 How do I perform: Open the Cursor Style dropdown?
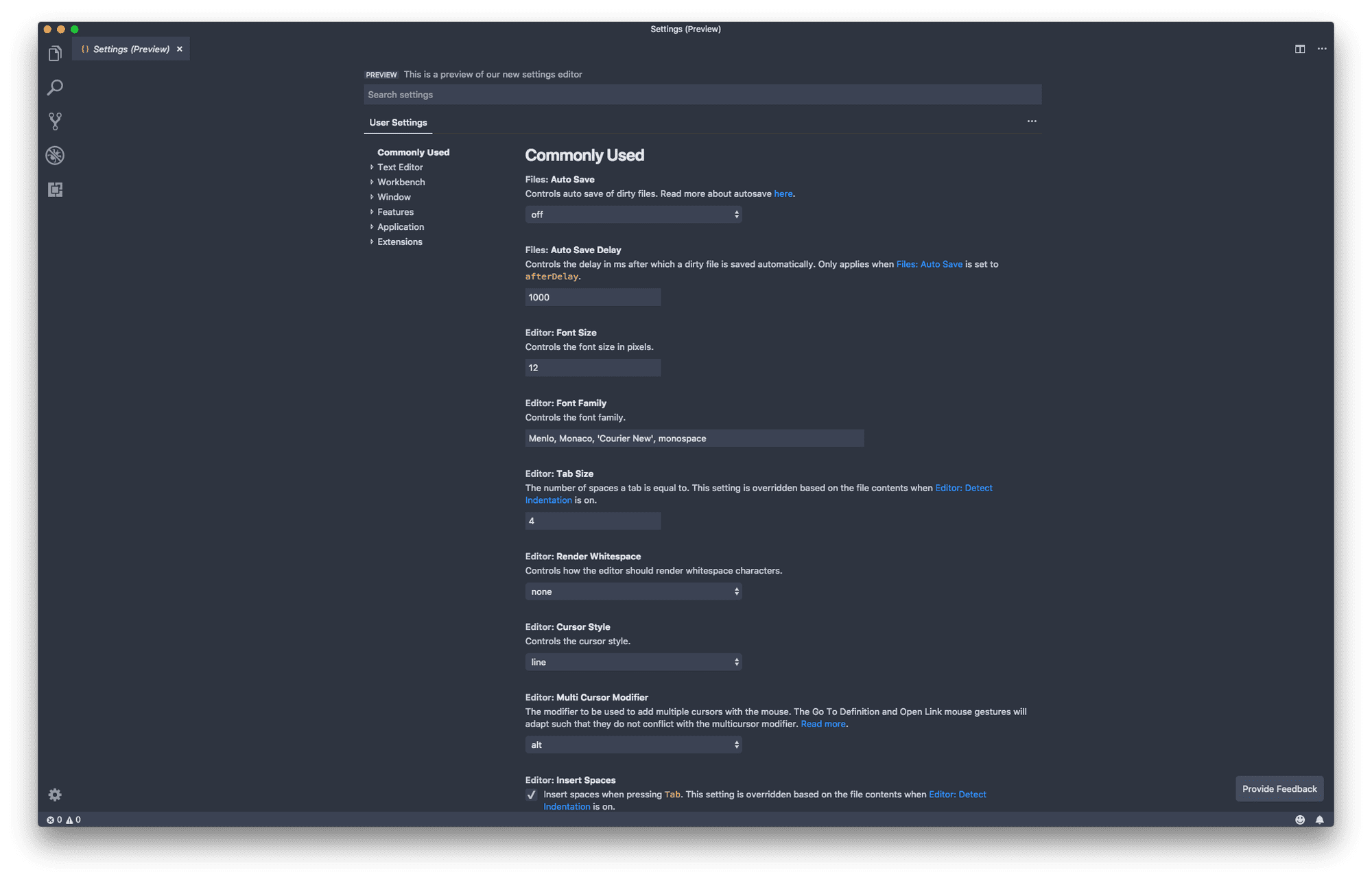632,662
